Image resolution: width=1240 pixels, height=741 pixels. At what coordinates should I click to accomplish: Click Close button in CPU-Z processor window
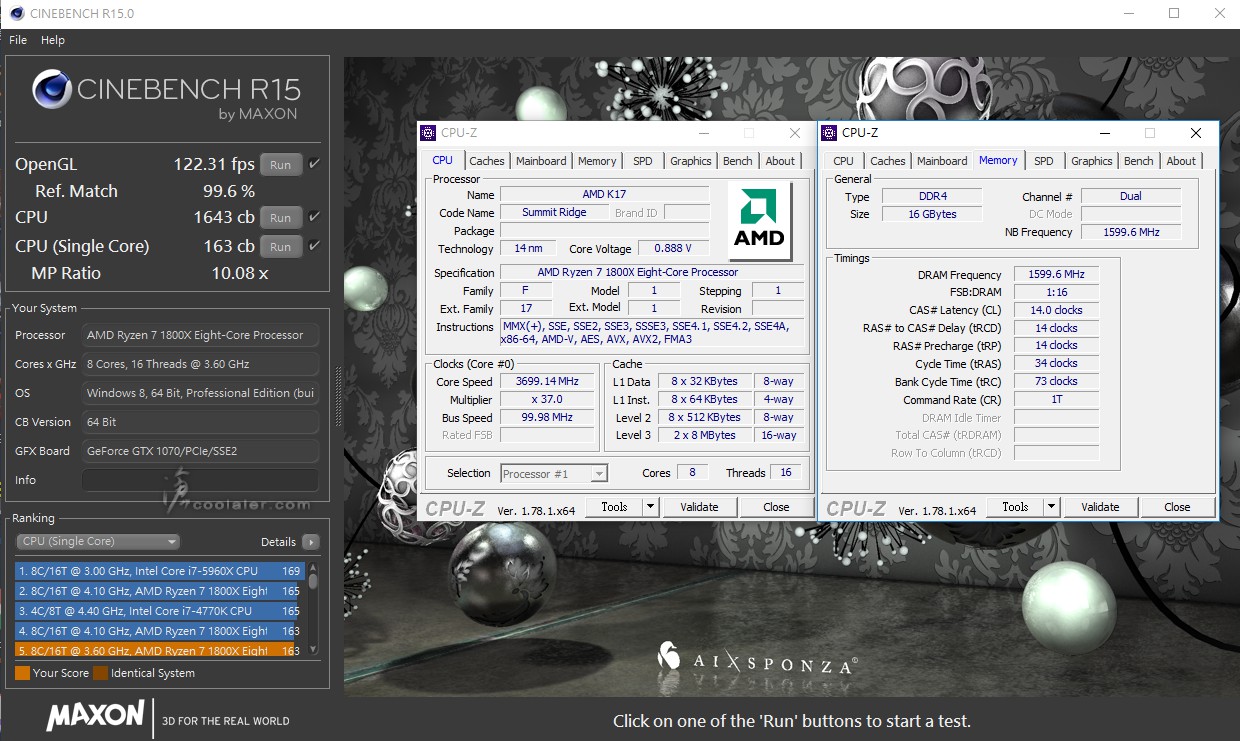click(777, 507)
